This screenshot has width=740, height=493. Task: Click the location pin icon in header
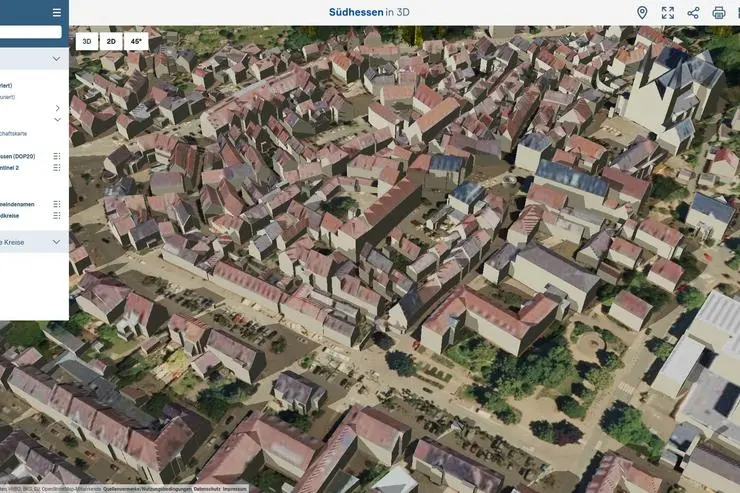(x=642, y=13)
